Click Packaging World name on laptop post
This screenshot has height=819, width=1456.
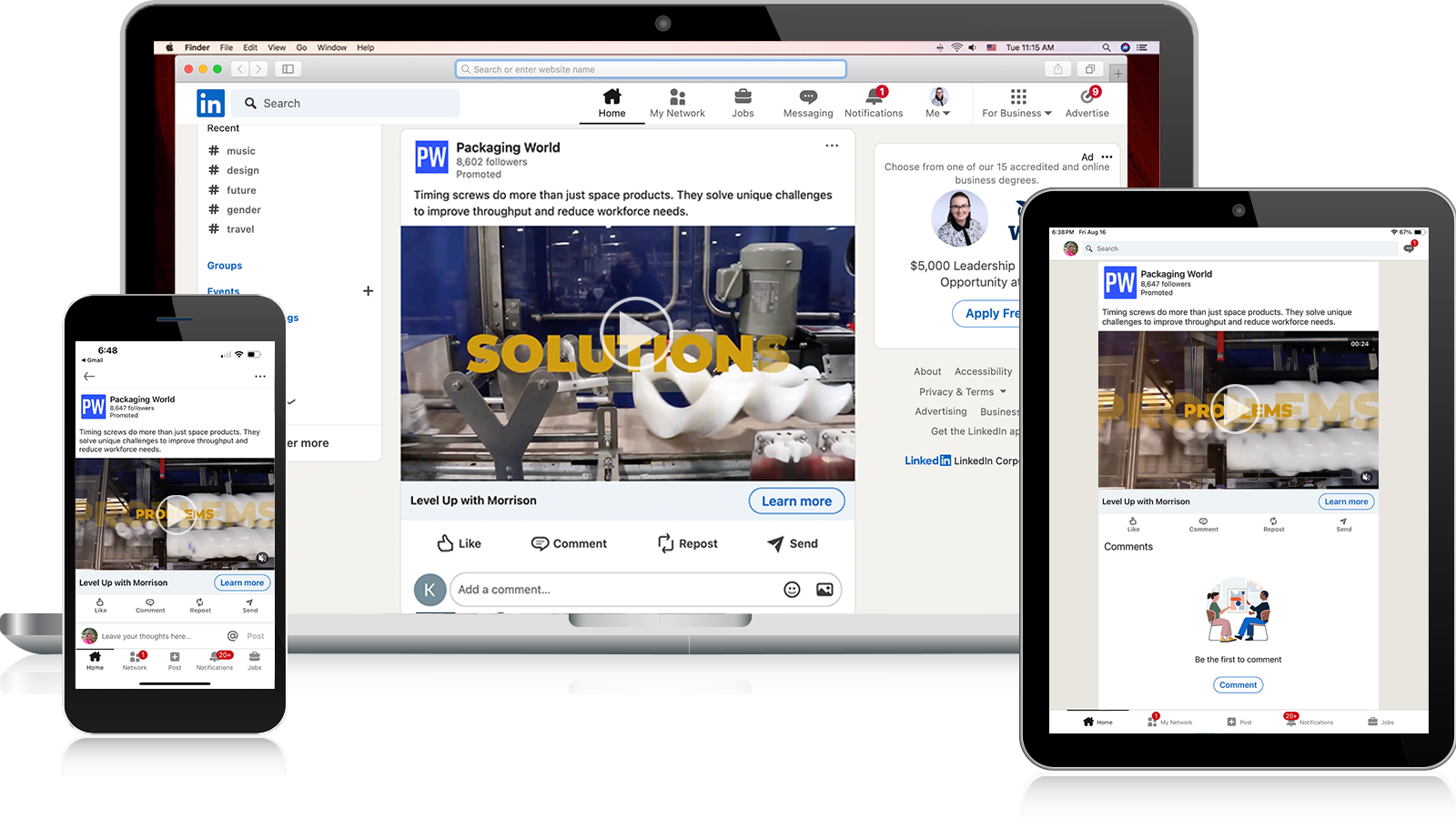[x=508, y=147]
